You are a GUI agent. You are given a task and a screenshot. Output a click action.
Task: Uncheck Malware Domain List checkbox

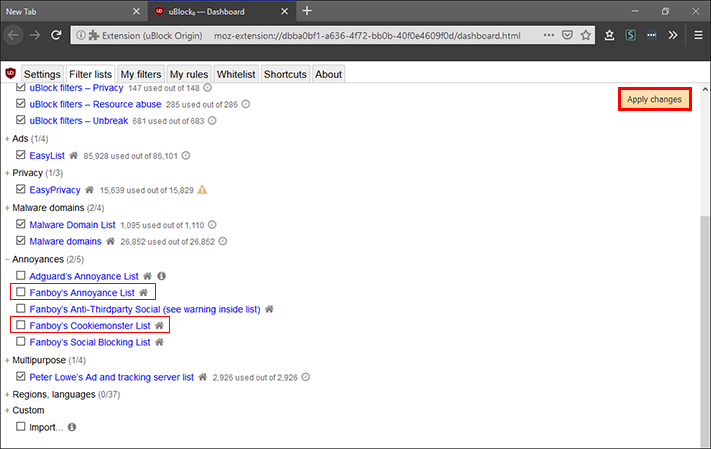coord(20,224)
